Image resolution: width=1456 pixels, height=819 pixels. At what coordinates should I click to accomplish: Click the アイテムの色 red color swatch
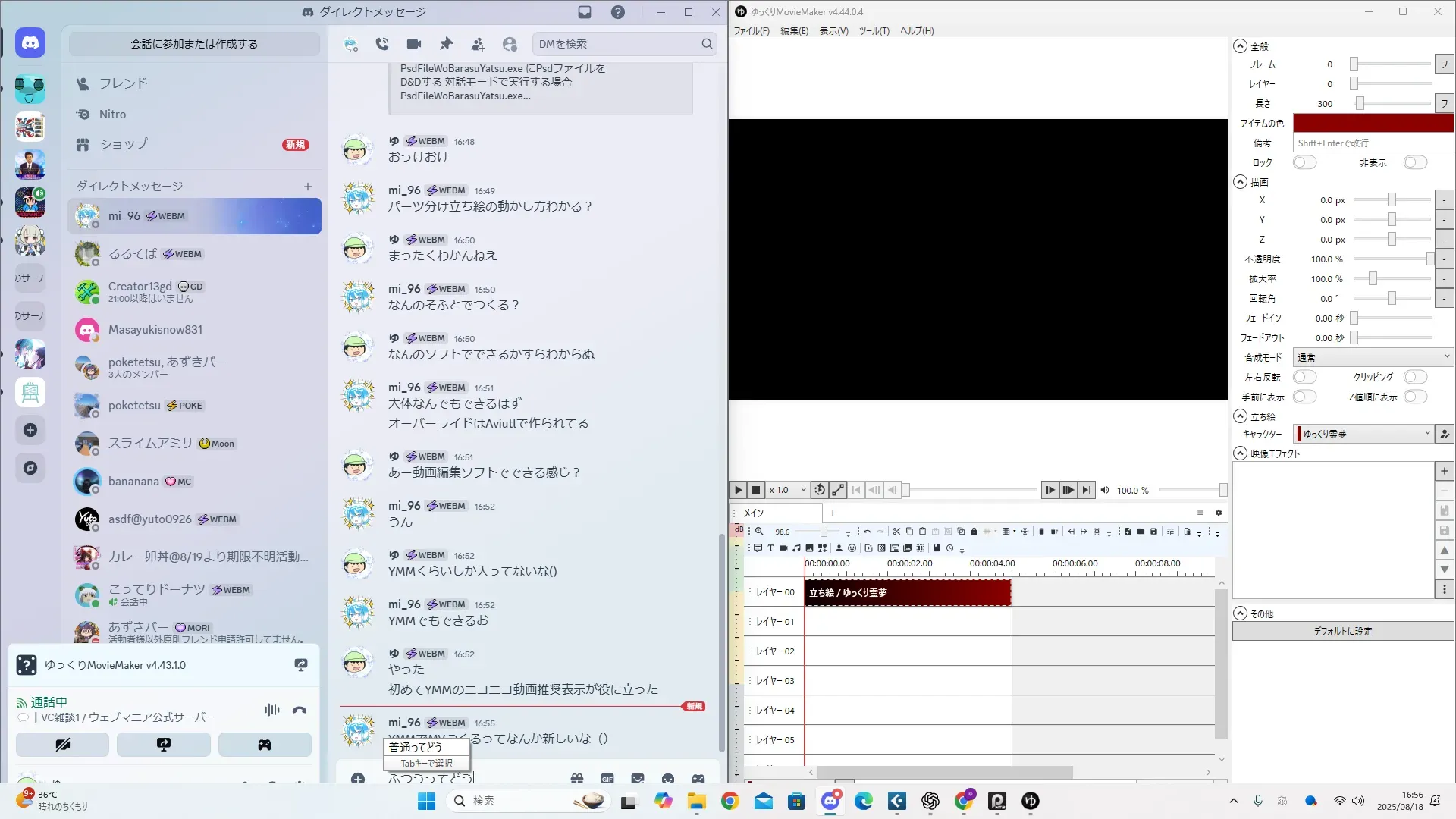pos(1373,123)
